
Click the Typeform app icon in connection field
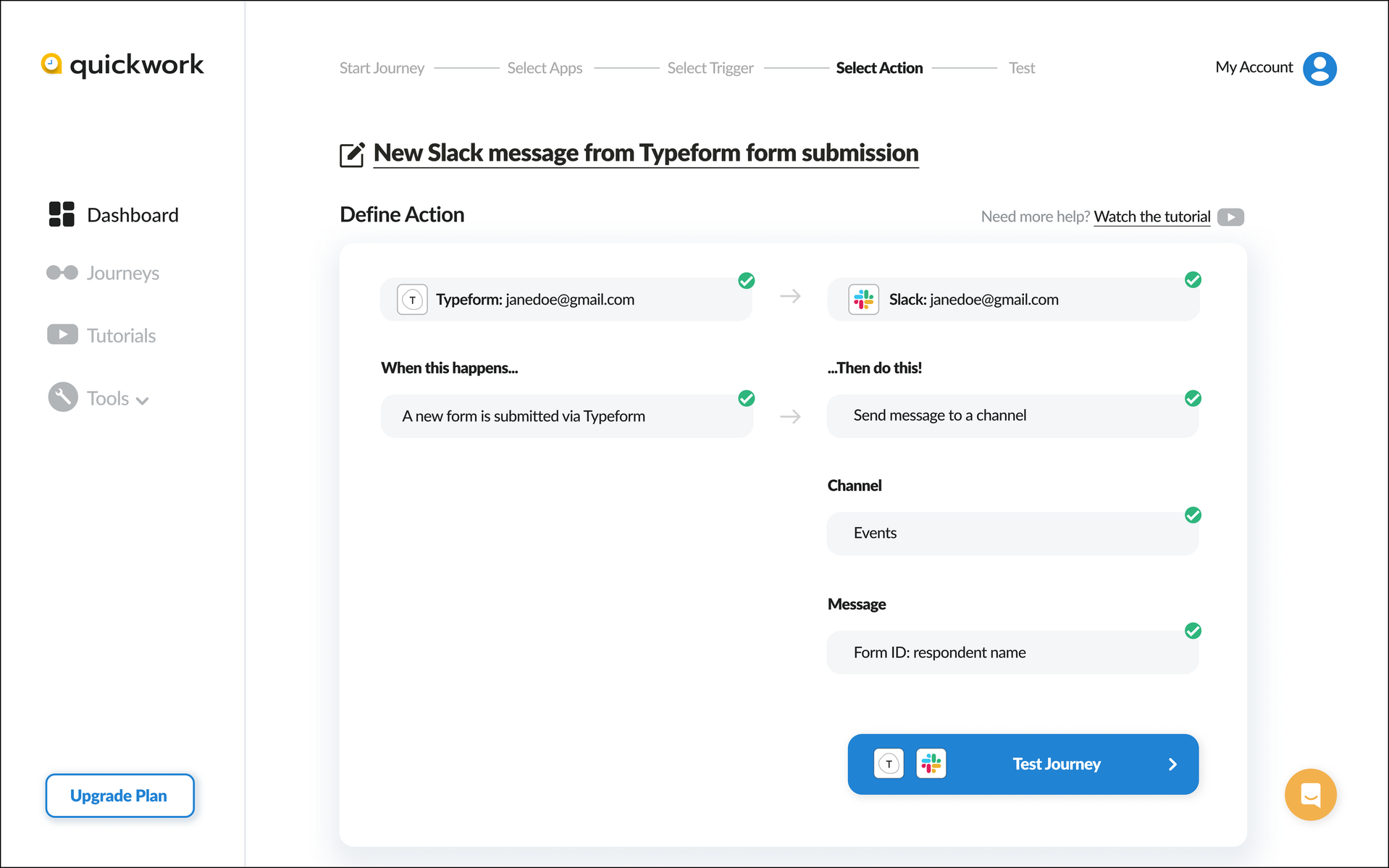(412, 300)
